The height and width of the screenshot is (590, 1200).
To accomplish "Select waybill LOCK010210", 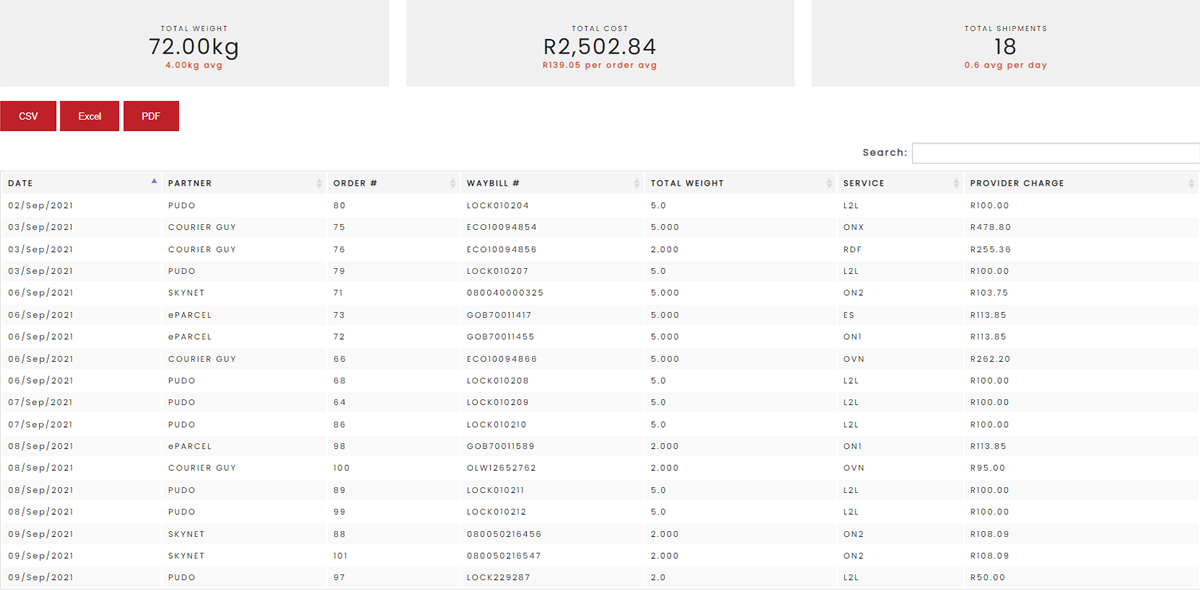I will [497, 424].
